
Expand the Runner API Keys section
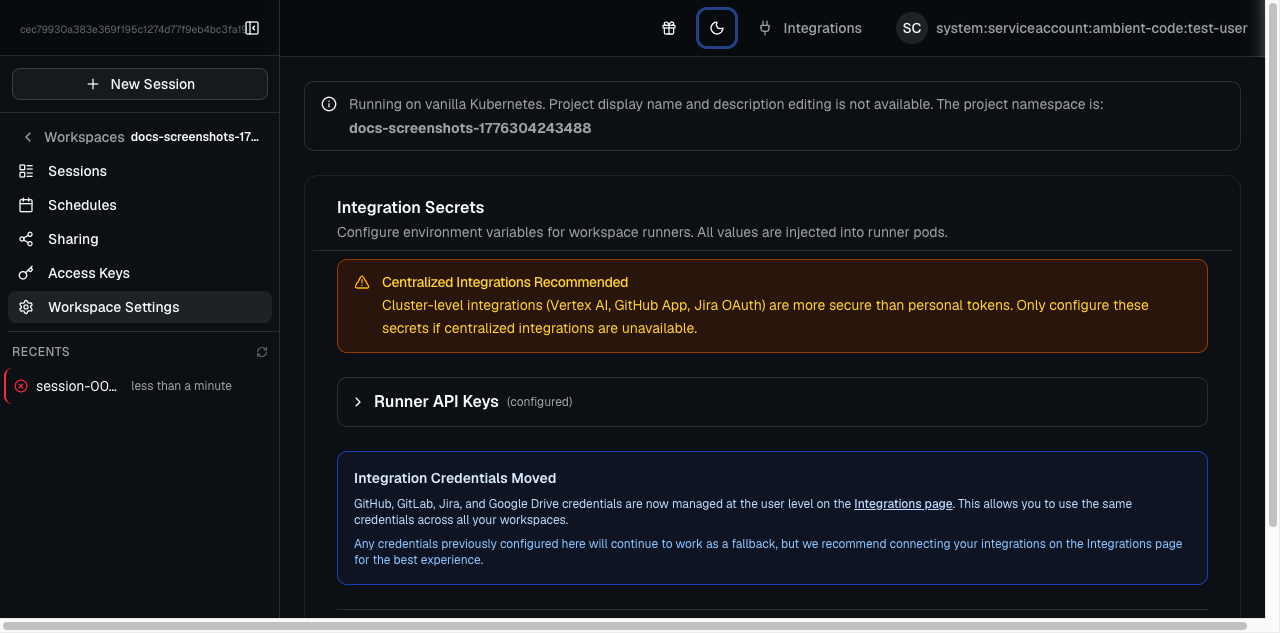[358, 401]
